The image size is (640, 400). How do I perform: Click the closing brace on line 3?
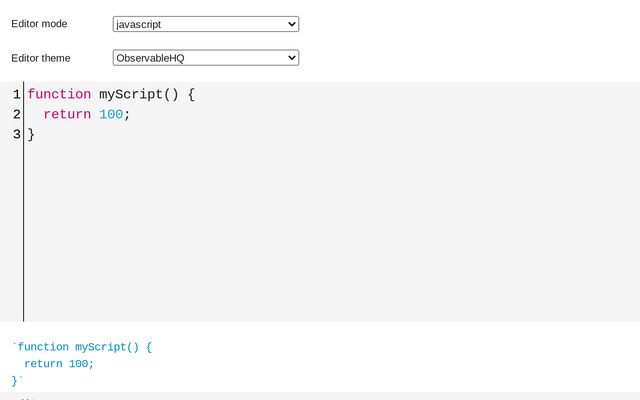(x=31, y=134)
